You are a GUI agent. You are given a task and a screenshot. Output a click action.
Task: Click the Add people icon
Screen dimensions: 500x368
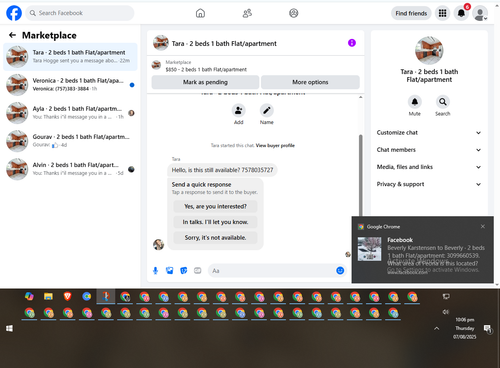(239, 110)
